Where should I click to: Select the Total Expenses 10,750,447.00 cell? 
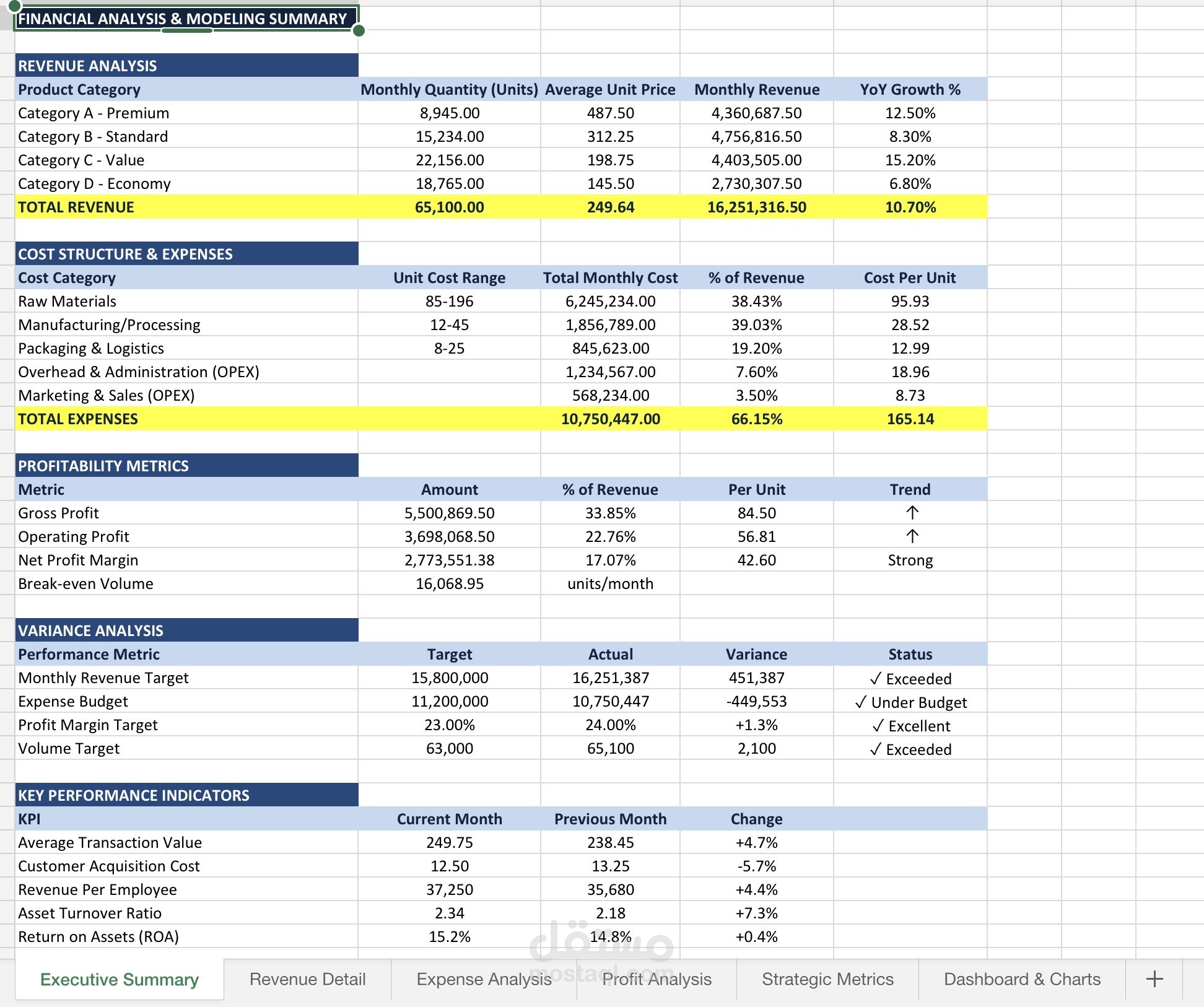(610, 419)
